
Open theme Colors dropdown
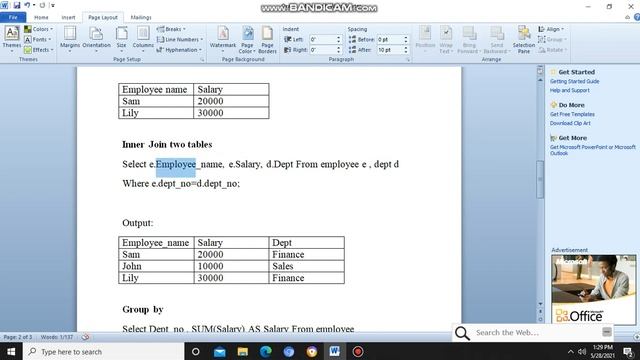[38, 29]
